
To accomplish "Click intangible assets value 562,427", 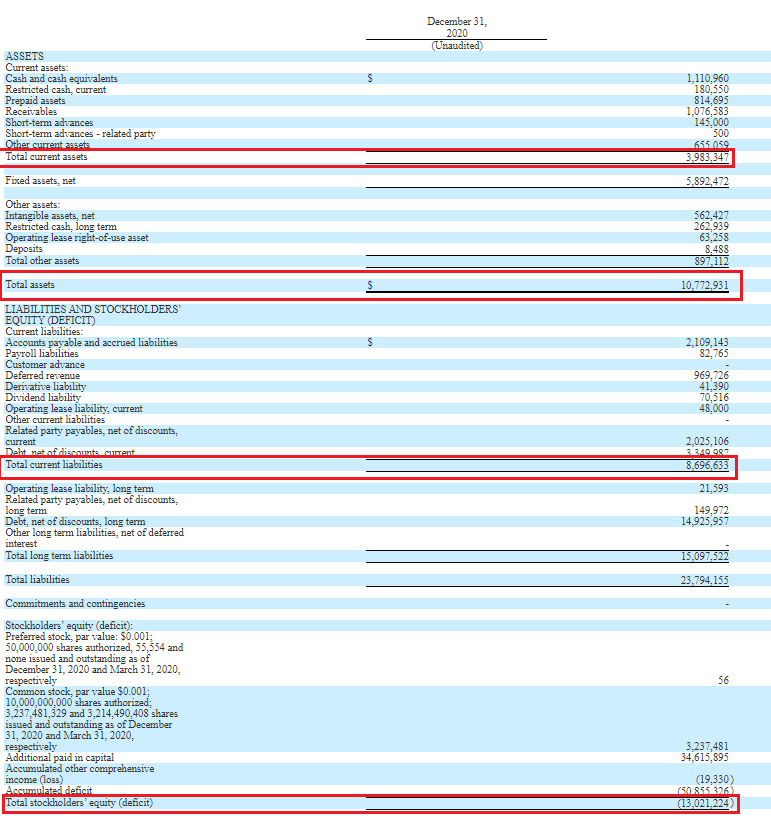I will point(711,215).
